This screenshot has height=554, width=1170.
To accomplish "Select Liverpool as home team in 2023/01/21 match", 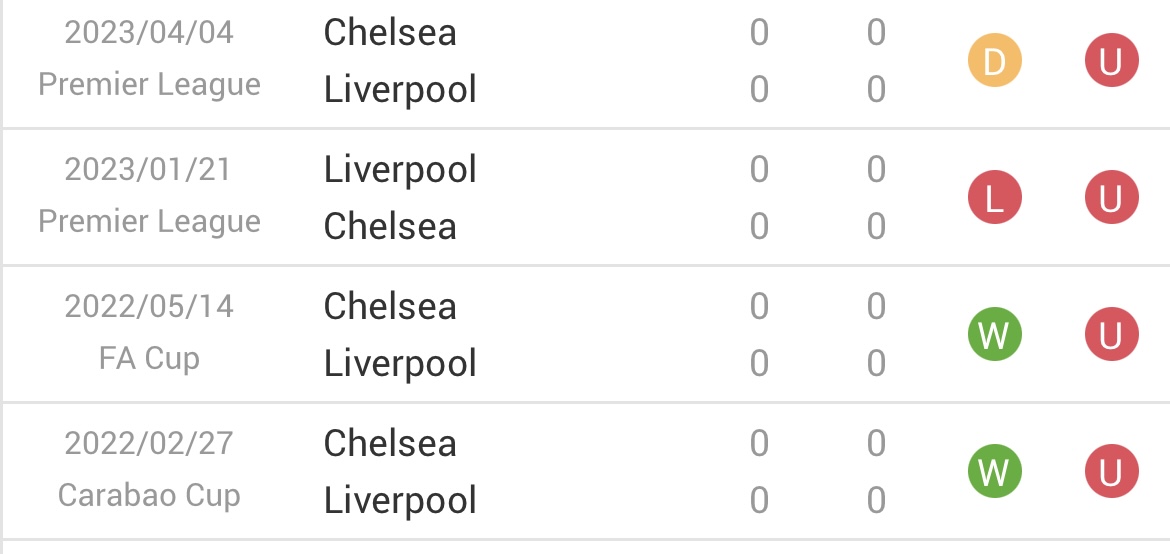I will 400,170.
